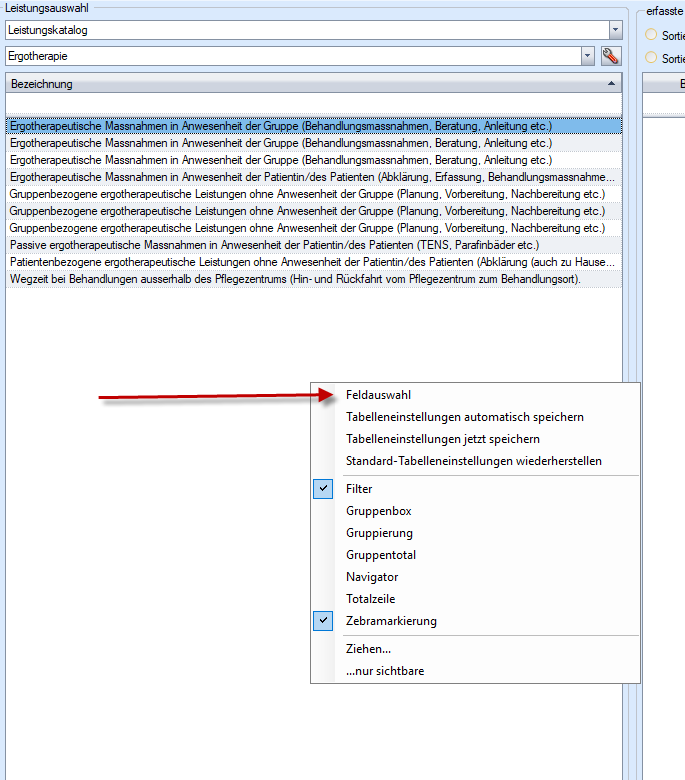Select the Massnahmen row with Patientin/des Patienten (Abklärung, Erfassung
Image resolution: width=685 pixels, height=780 pixels.
313,177
